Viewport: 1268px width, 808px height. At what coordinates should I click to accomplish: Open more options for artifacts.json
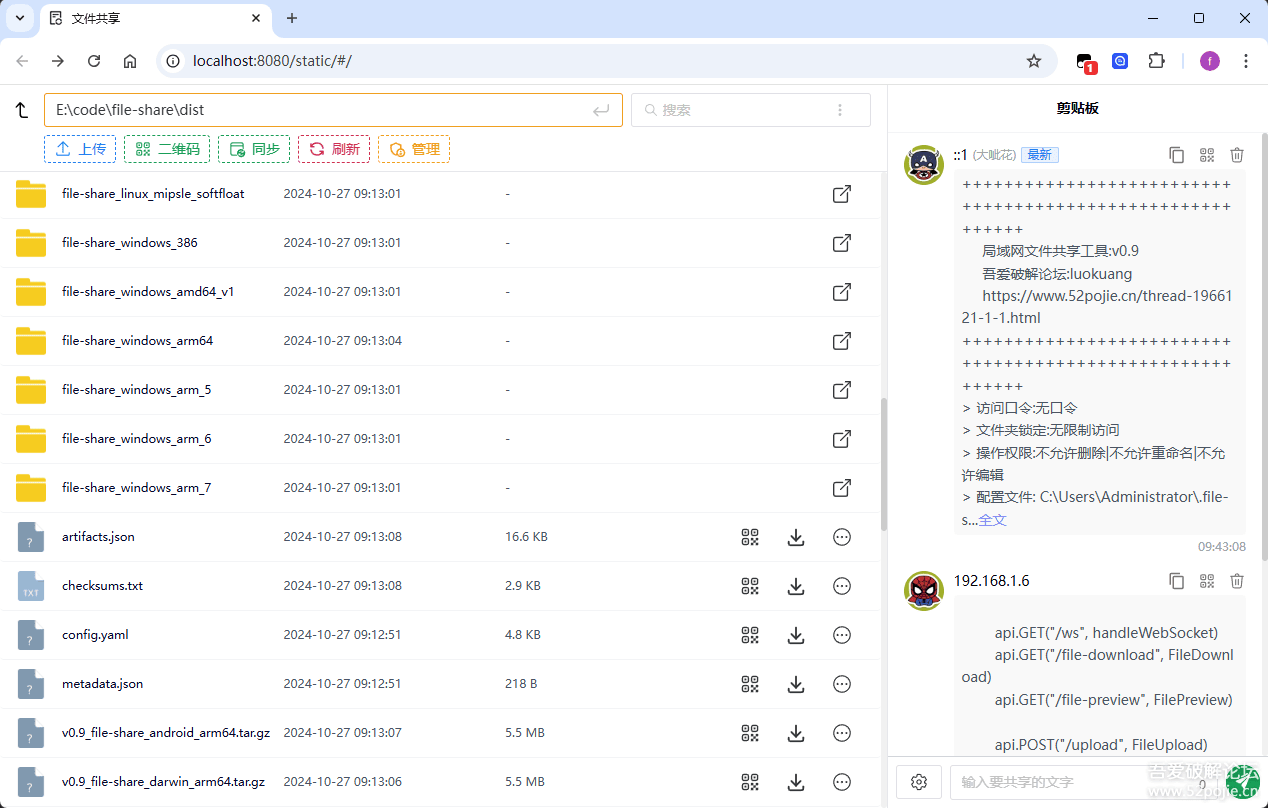[842, 537]
